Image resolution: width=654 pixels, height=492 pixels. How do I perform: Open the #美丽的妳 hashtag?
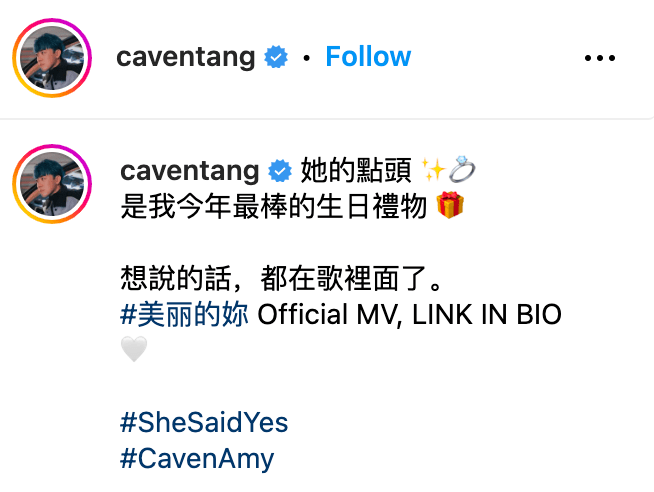tap(184, 314)
